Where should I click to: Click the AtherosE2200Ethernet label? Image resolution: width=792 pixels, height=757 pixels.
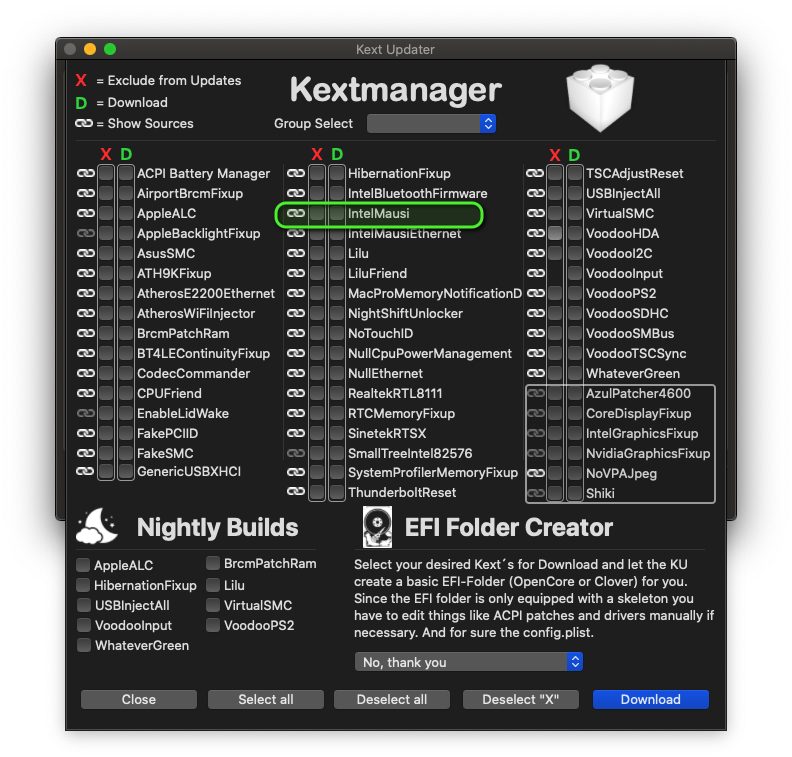tap(206, 293)
